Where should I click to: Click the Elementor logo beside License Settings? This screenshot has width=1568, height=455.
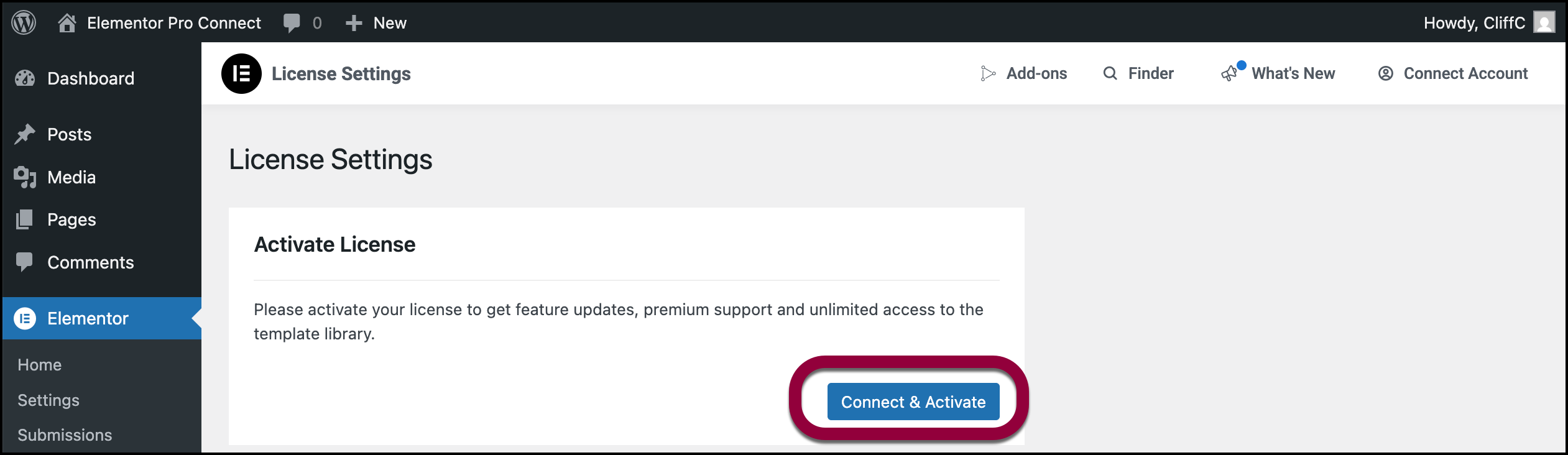pyautogui.click(x=241, y=74)
